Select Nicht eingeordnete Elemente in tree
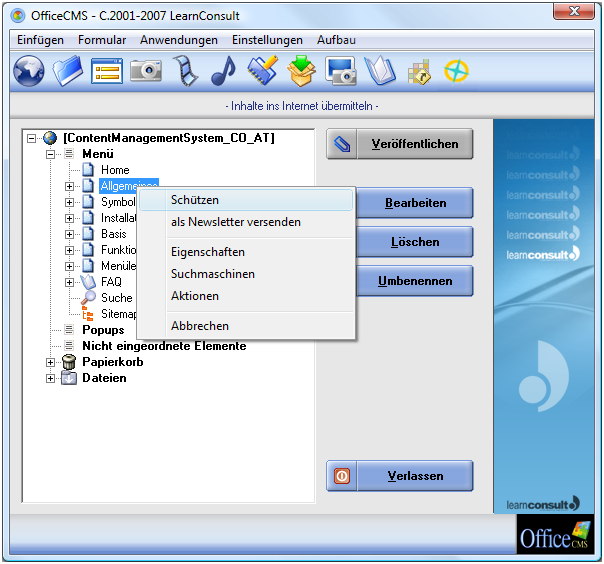The height and width of the screenshot is (564, 604). (x=164, y=346)
